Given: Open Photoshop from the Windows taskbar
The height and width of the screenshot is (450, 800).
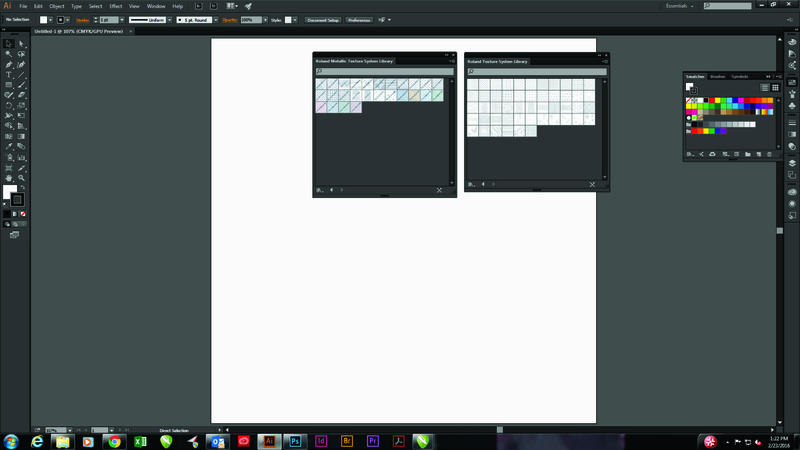Looking at the screenshot, I should coord(295,441).
